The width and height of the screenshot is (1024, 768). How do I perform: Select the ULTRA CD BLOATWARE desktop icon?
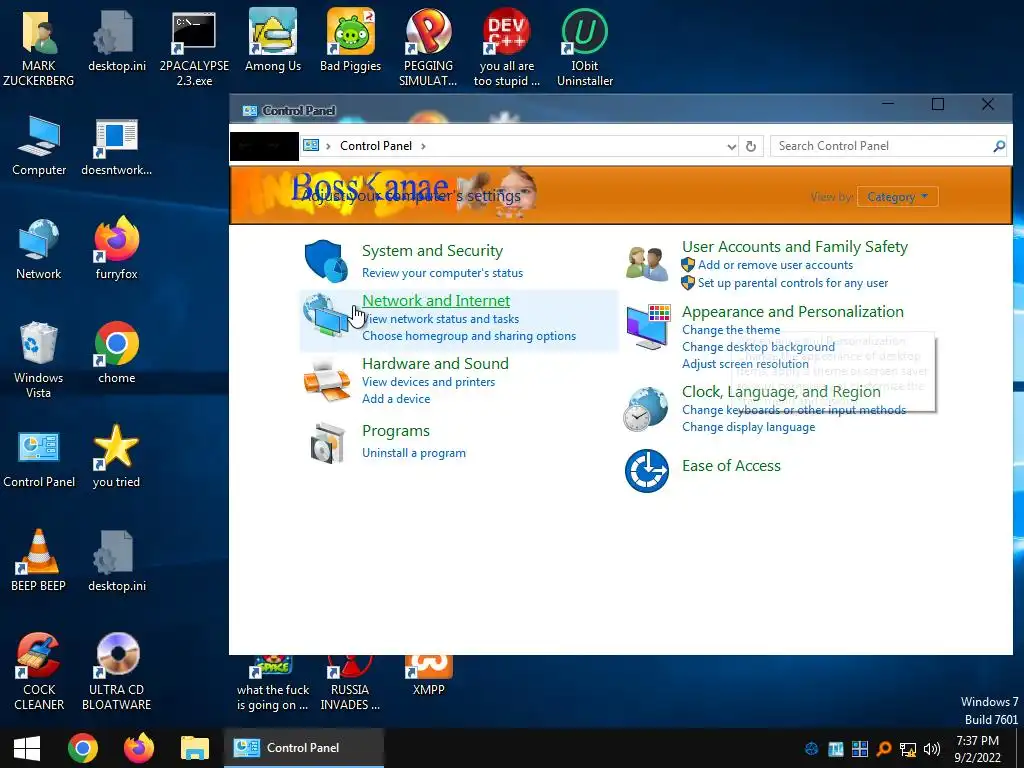pos(117,671)
